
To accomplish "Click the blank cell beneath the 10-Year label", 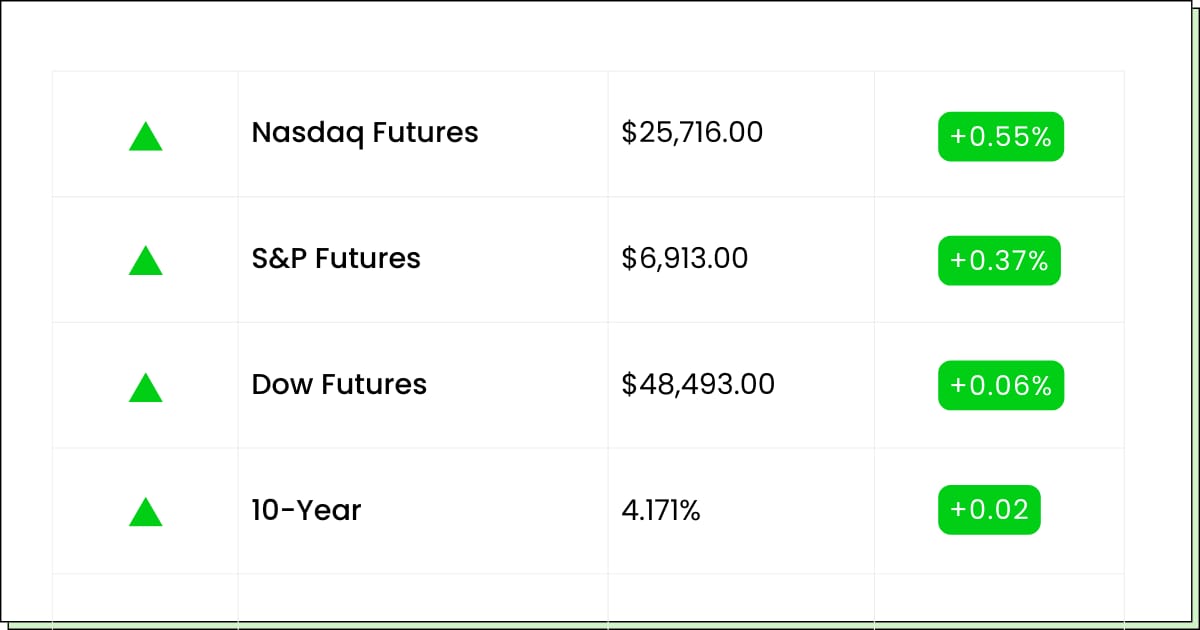I will coord(422,597).
